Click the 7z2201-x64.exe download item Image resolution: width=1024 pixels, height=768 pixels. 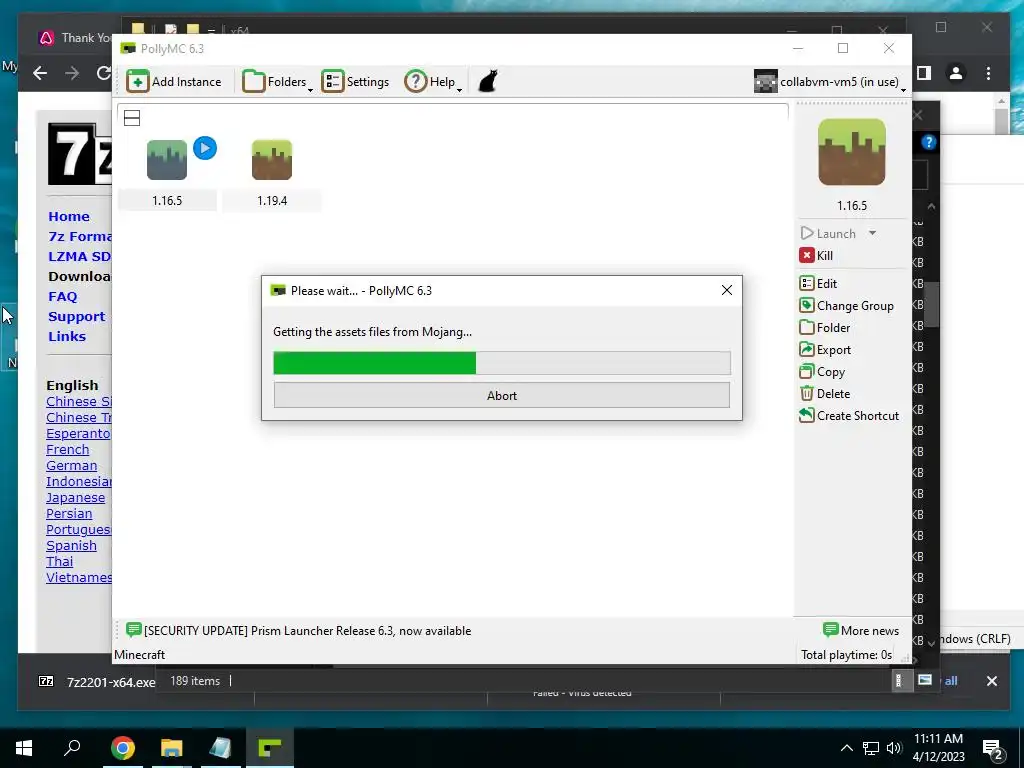96,682
